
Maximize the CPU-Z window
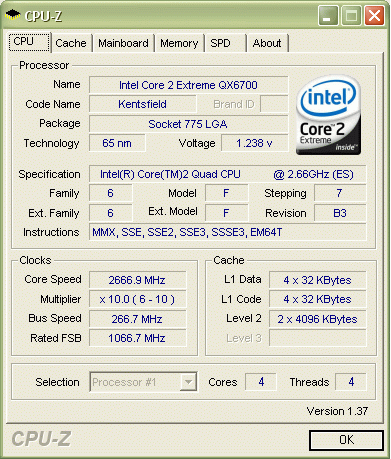351,15
